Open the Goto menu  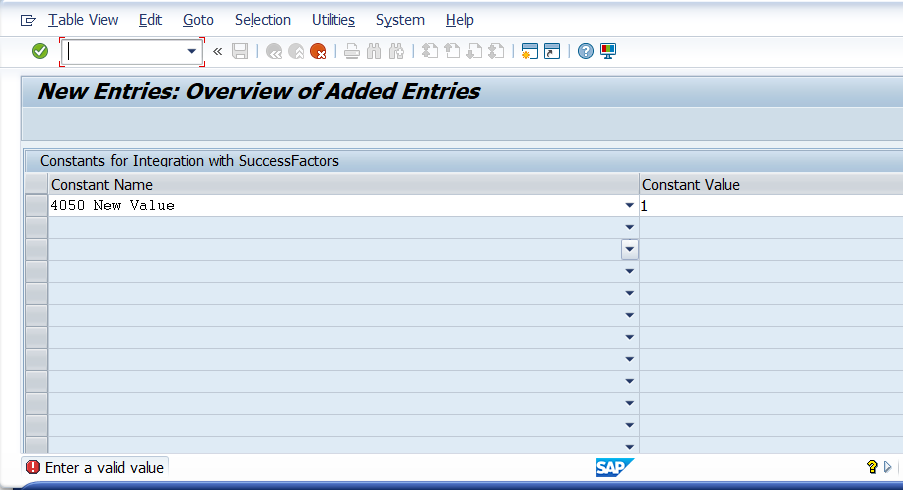coord(198,20)
